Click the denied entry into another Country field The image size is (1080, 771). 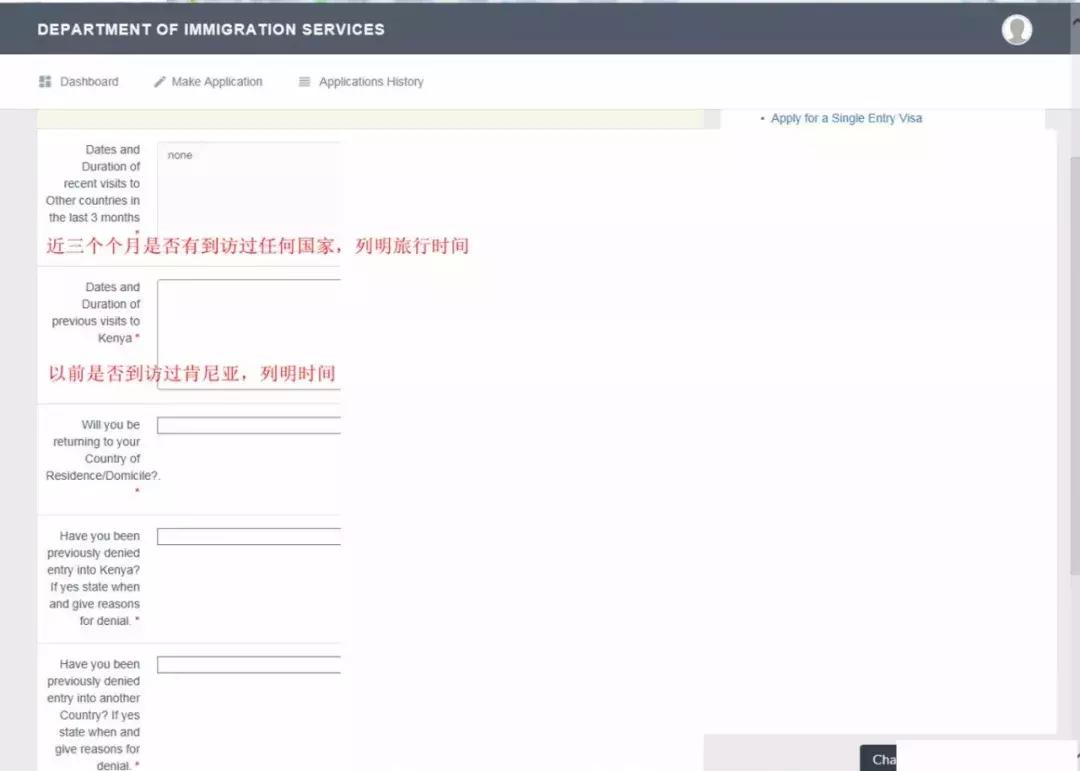[248, 663]
